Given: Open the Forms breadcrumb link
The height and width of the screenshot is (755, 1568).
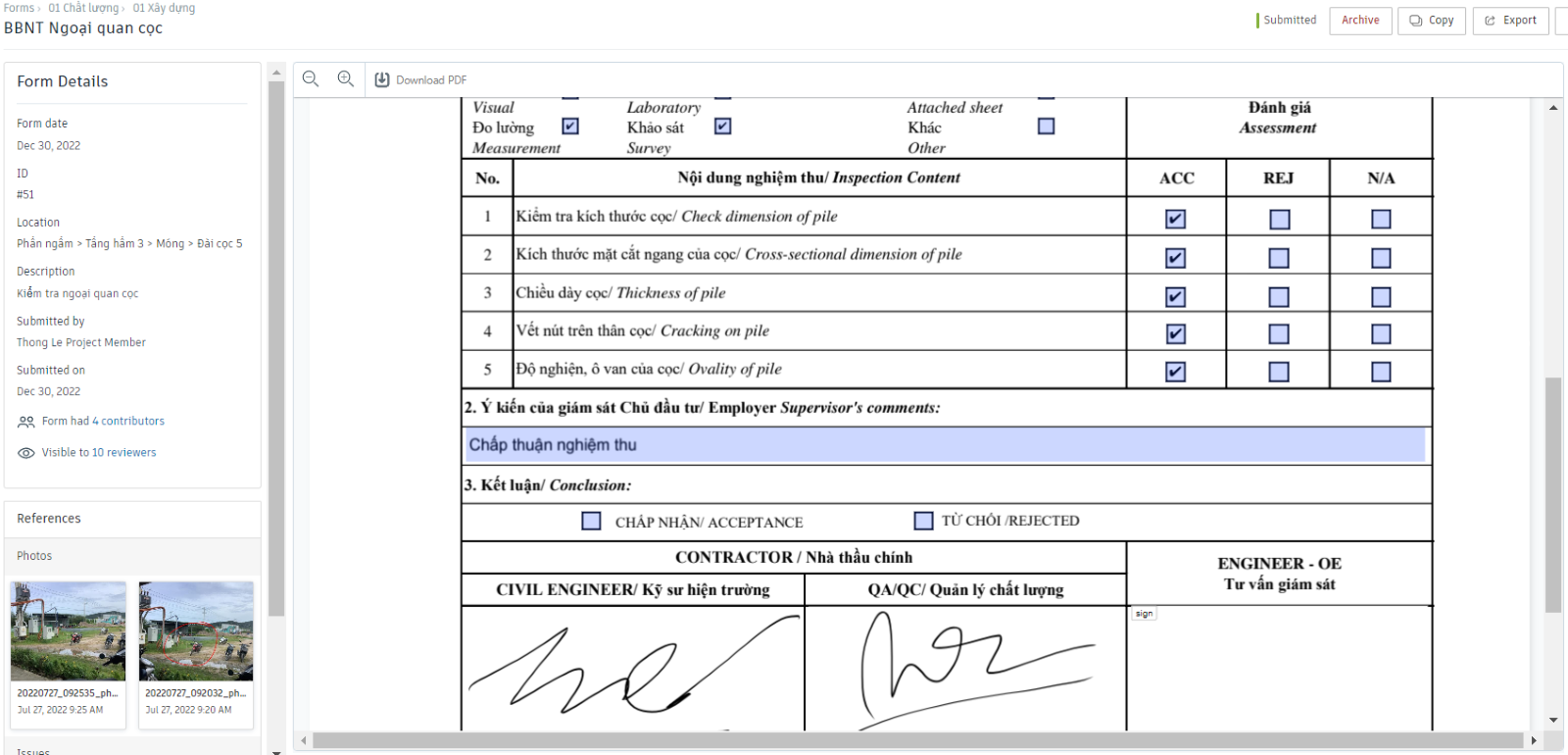Looking at the screenshot, I should coord(19,8).
